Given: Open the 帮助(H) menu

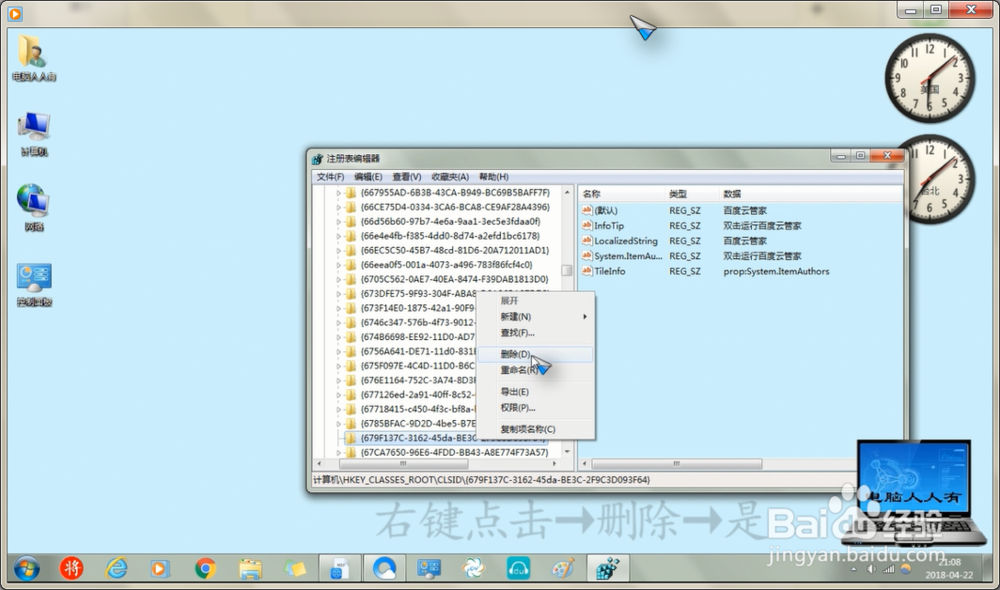Looking at the screenshot, I should tap(494, 177).
